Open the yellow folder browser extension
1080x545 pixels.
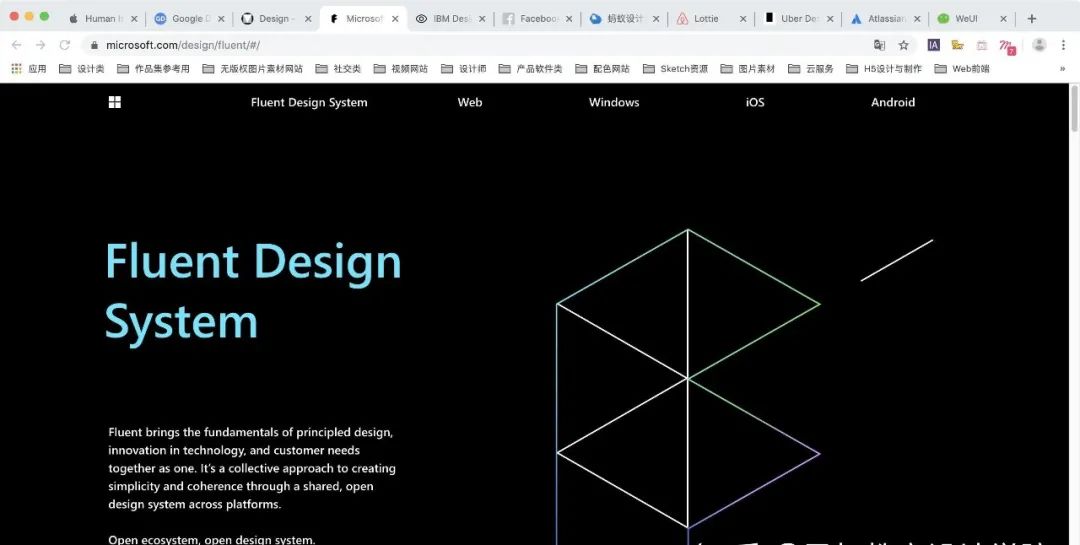click(957, 45)
